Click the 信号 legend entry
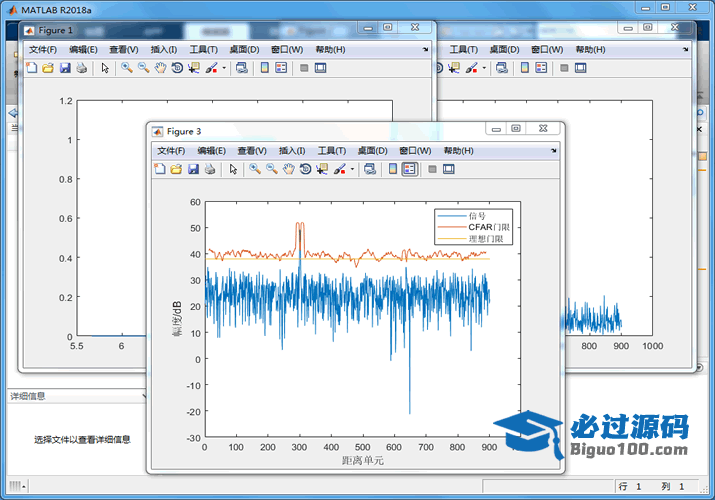Viewport: 715px width, 500px height. (477, 216)
